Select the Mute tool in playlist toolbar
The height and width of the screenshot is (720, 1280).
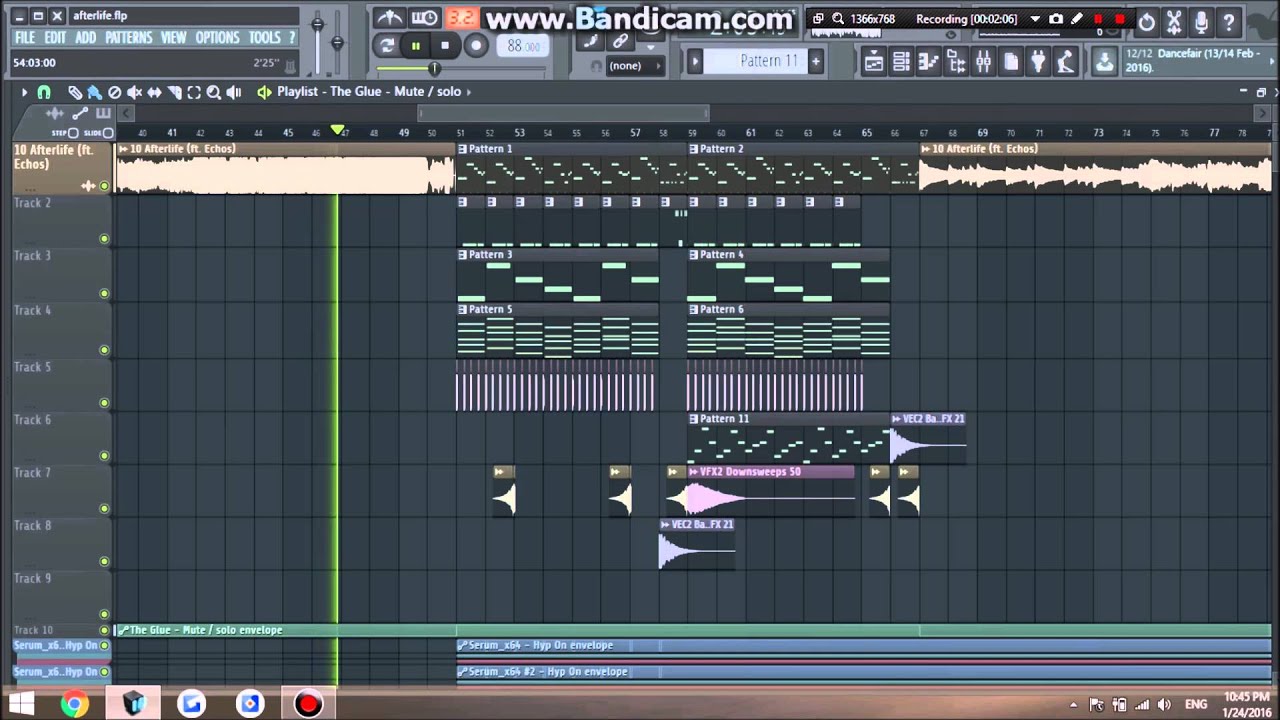(x=134, y=92)
